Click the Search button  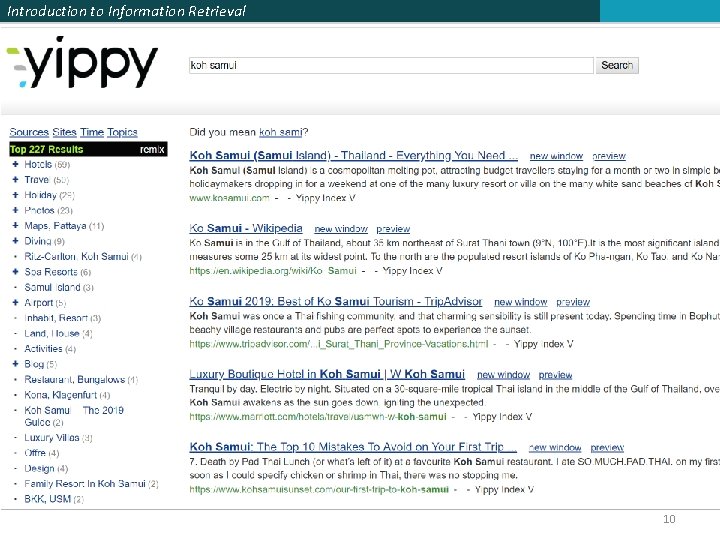[x=617, y=65]
